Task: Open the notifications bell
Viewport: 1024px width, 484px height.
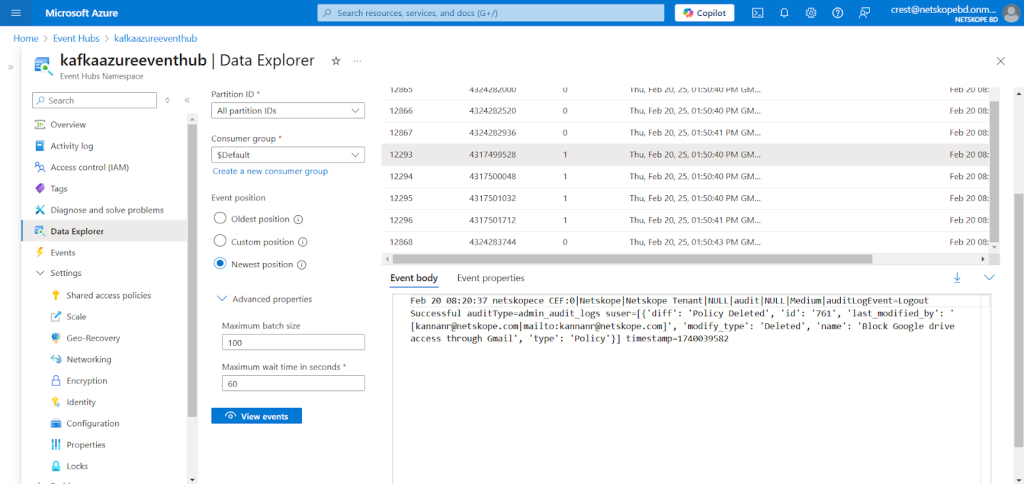Action: click(x=784, y=13)
